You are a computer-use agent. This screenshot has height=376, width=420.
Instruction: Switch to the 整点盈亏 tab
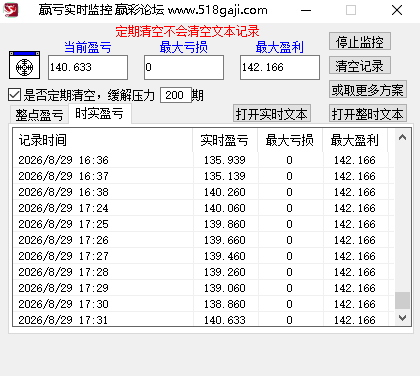[39, 115]
